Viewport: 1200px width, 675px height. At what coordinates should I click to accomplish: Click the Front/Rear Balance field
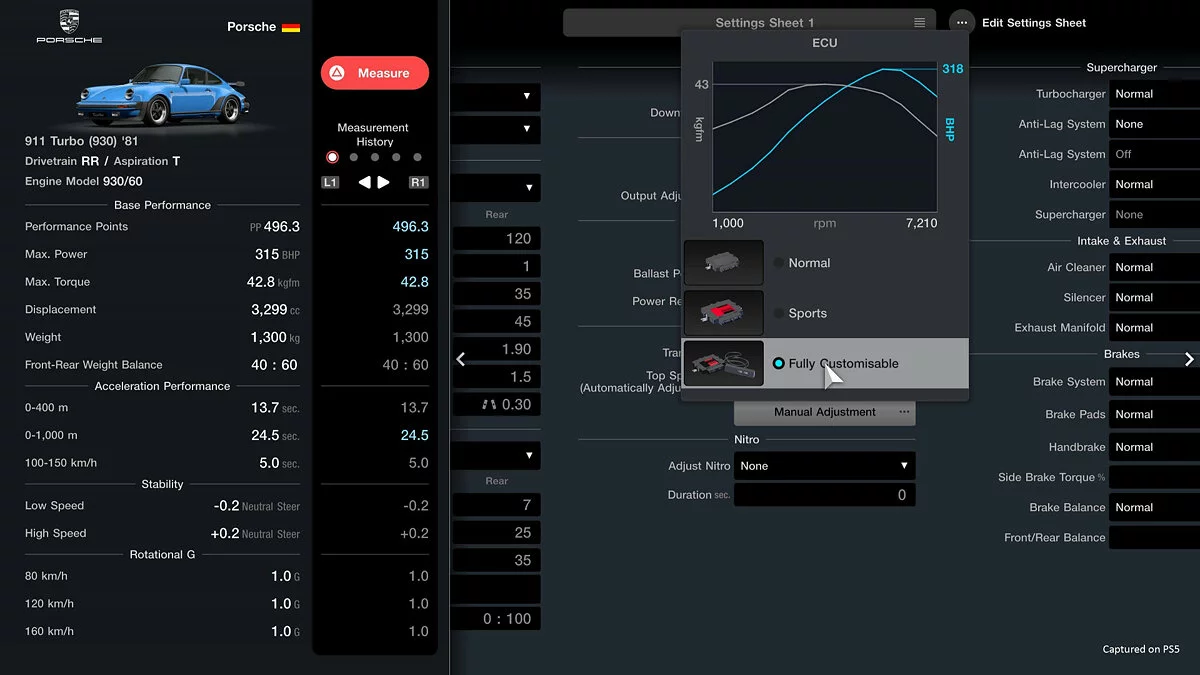coord(1154,537)
